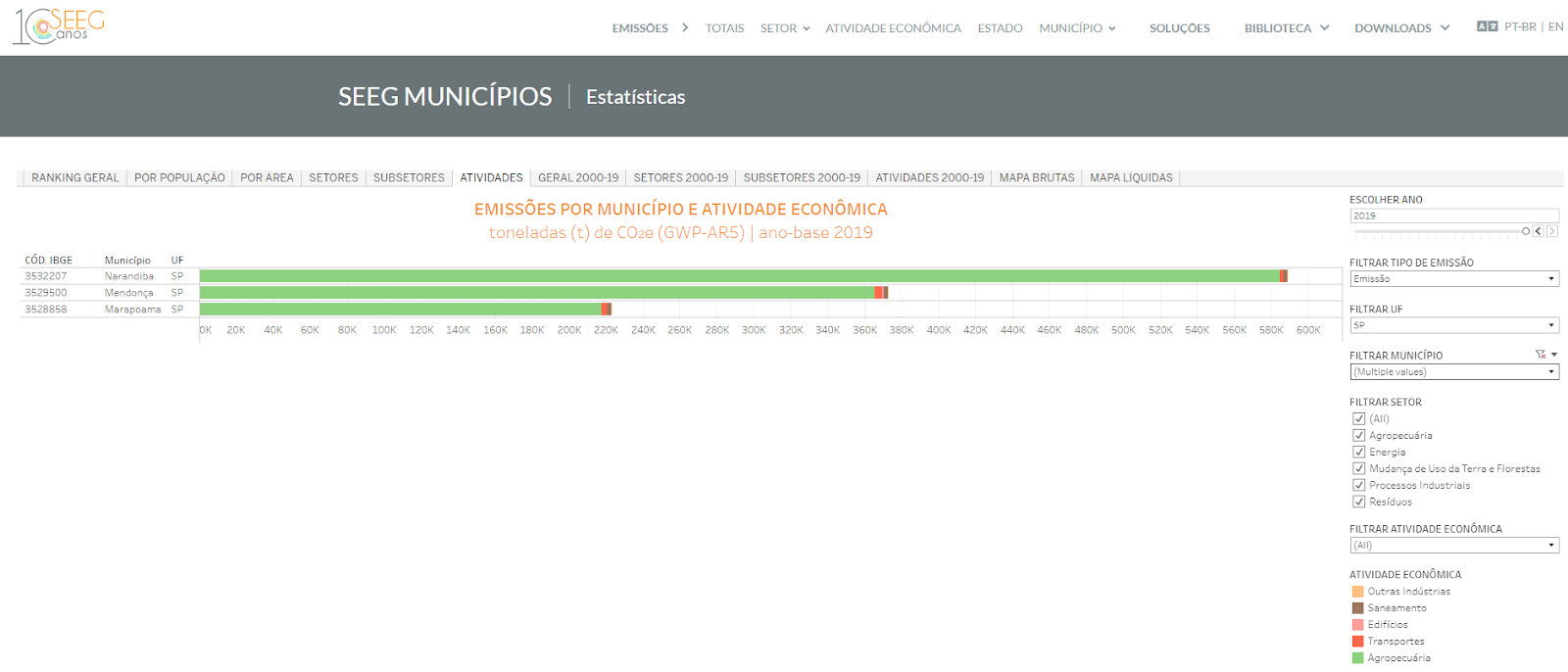Toggle Mudança de Uso da Terra e Florestas
This screenshot has width=1568, height=672.
1359,468
